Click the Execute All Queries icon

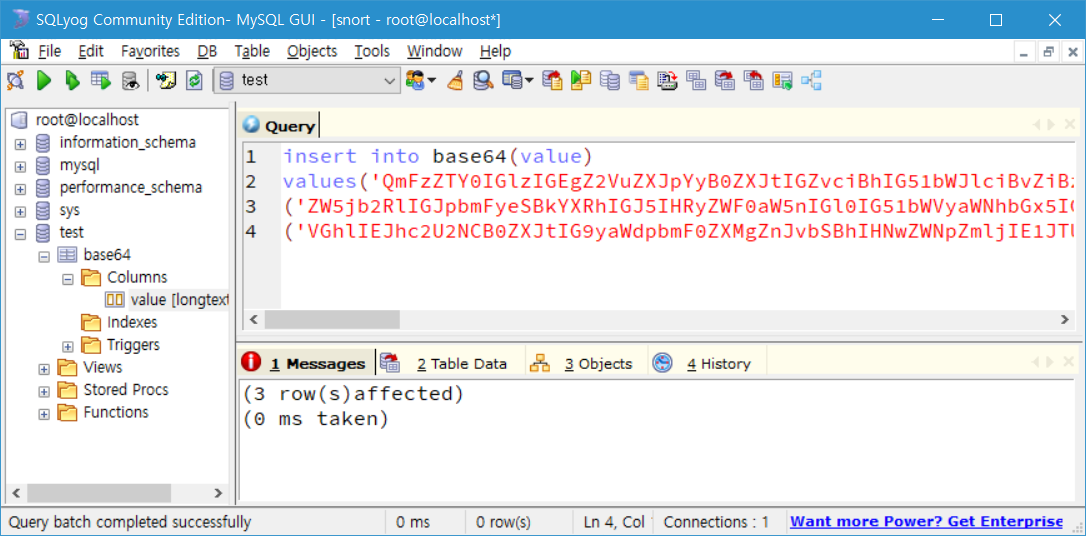(73, 80)
